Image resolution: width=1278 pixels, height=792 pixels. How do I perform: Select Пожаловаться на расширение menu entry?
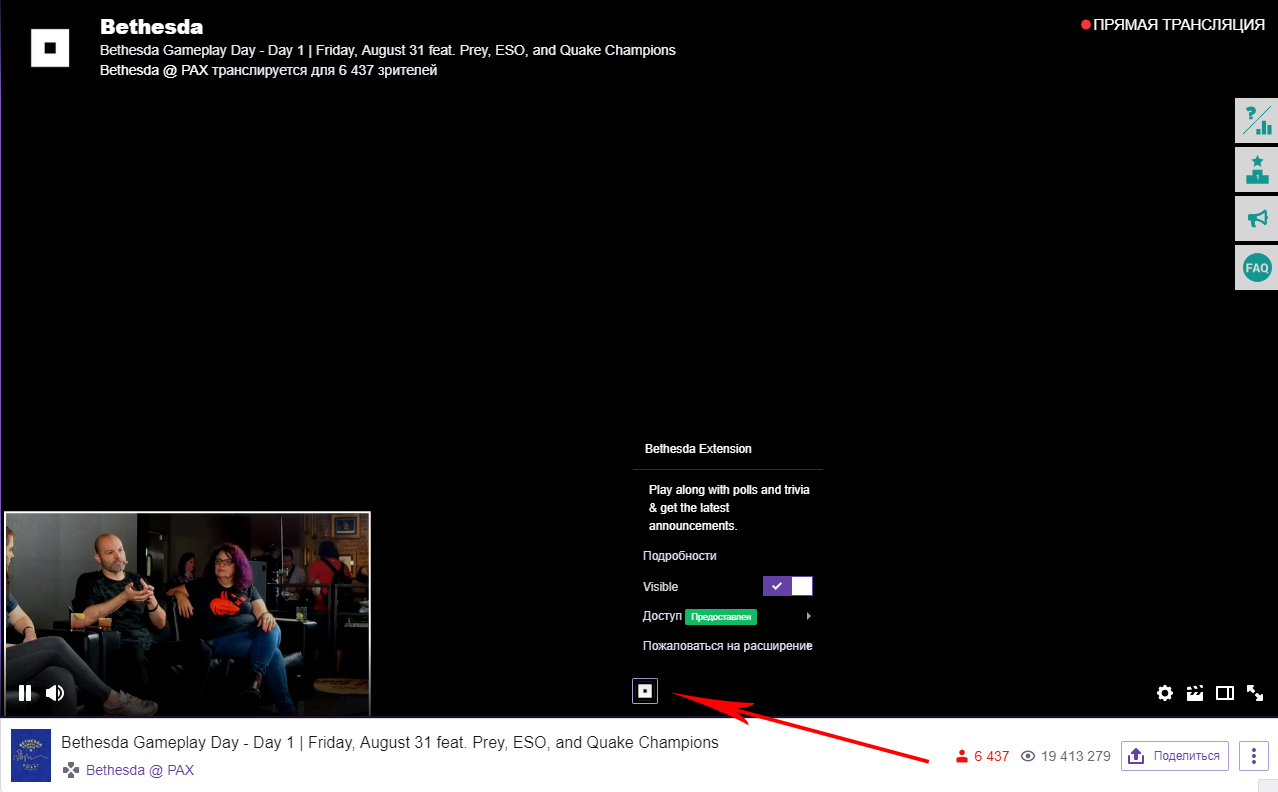tap(727, 646)
